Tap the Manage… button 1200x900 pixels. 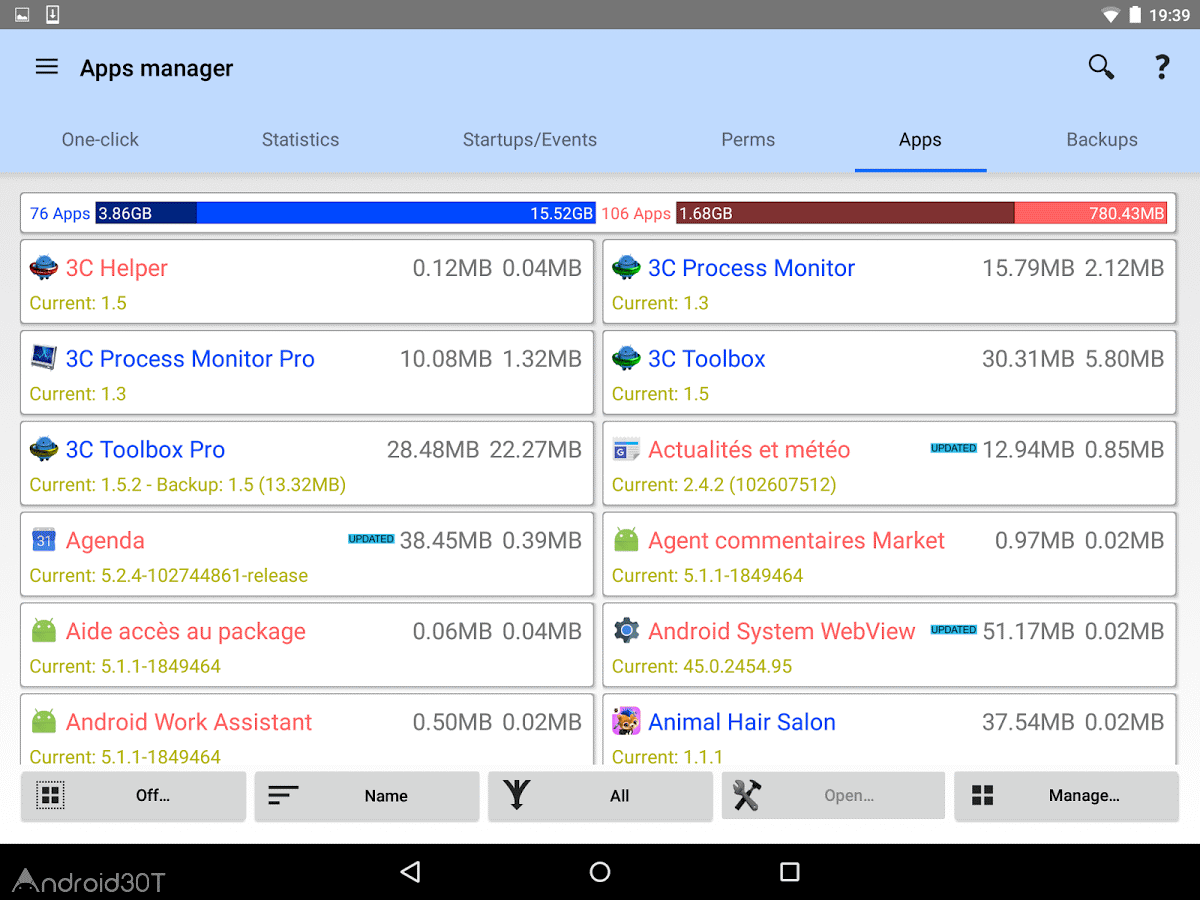click(1067, 796)
